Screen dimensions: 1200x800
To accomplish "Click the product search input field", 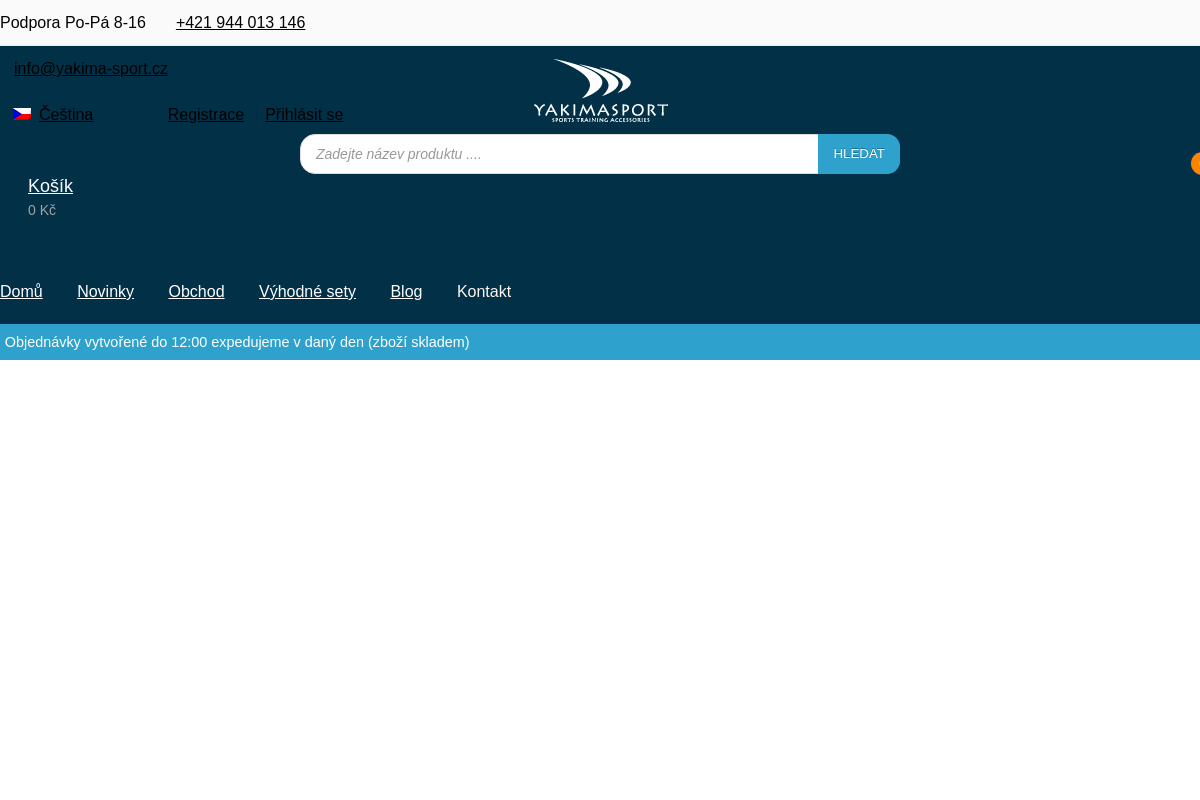I will pyautogui.click(x=558, y=154).
